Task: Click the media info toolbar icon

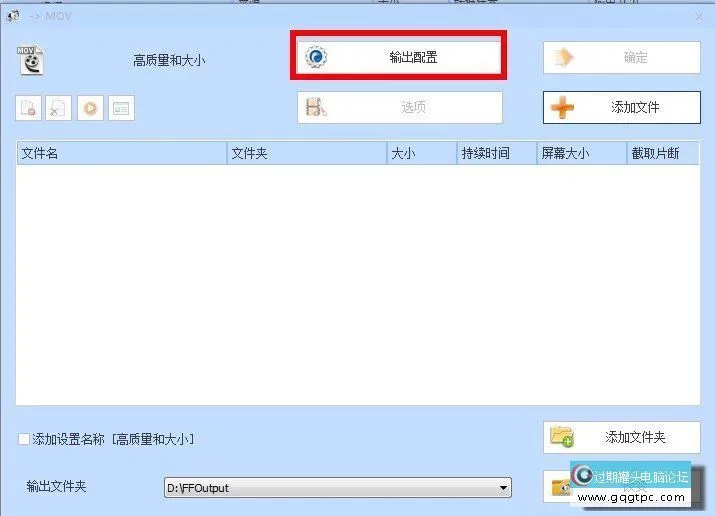Action: pos(121,108)
